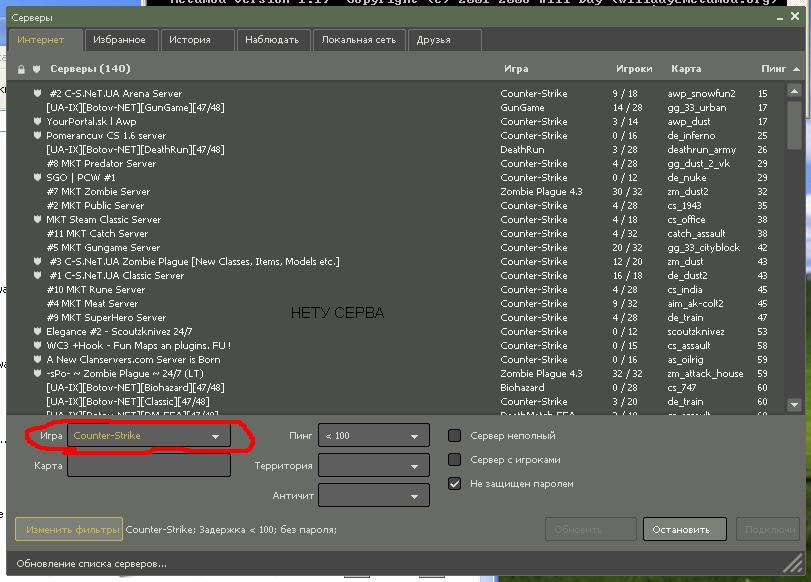
Task: Click shield icon beside Elegance #2 Scoutzknivez
Action: [37, 331]
